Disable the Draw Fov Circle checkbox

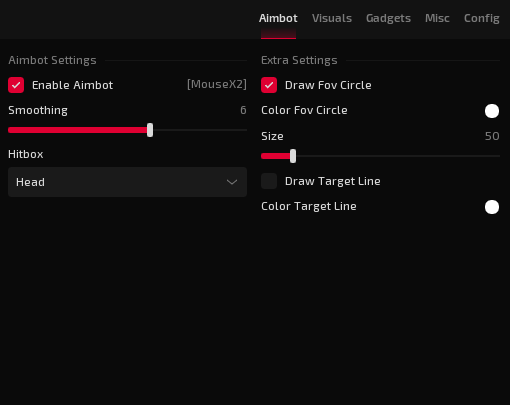pos(269,85)
